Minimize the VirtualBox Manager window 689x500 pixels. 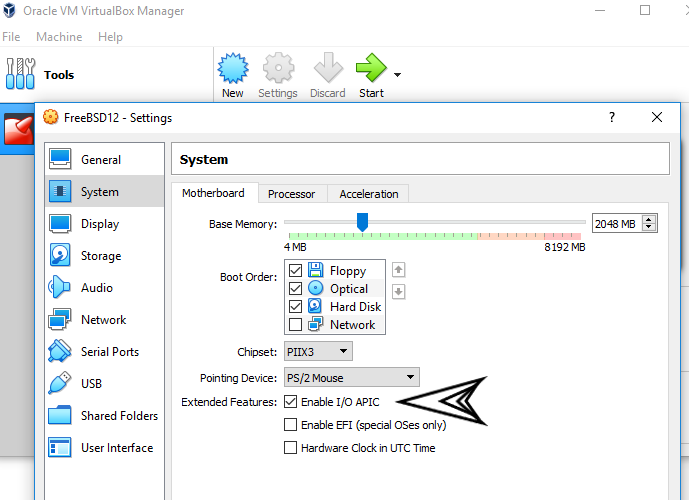tap(600, 10)
